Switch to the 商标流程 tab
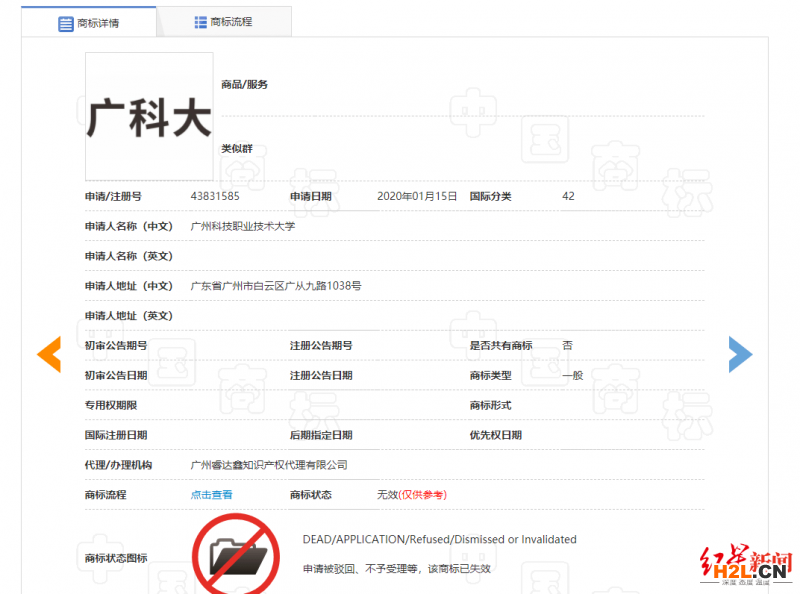Image resolution: width=800 pixels, height=594 pixels. (x=224, y=21)
